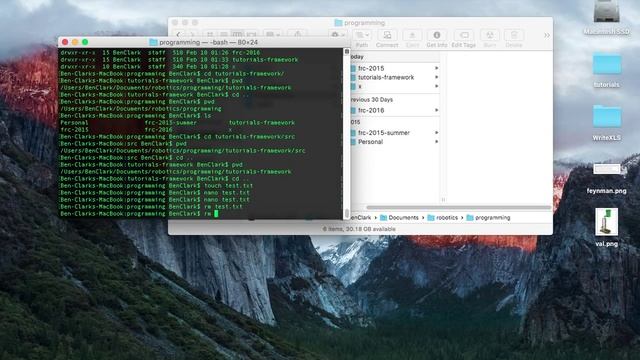Click the Finder status text '6 items, 30.18 GB available'
Viewport: 640px width, 360px height.
click(359, 229)
